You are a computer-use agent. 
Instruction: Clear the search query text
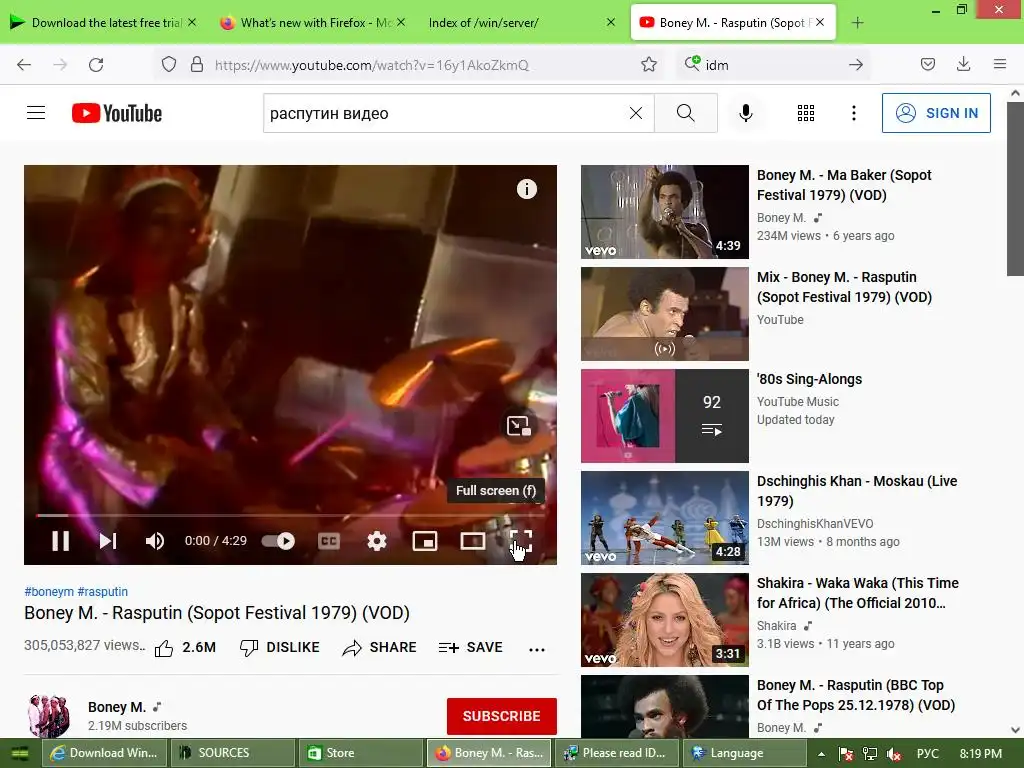click(x=635, y=113)
